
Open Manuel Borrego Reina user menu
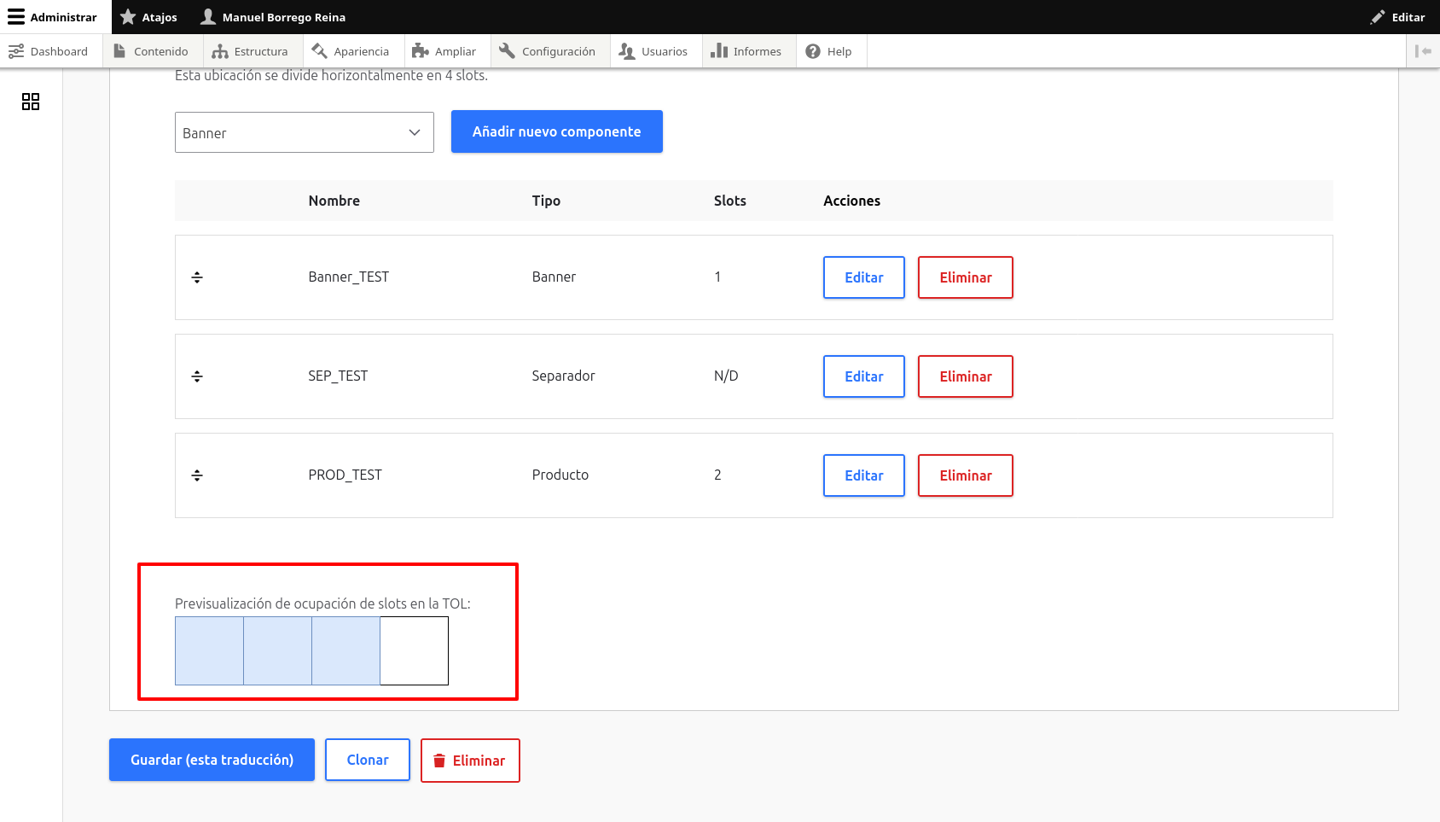pos(273,17)
